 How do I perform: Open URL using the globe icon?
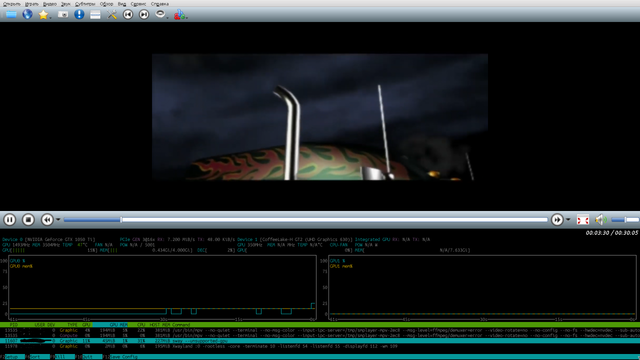pos(27,15)
